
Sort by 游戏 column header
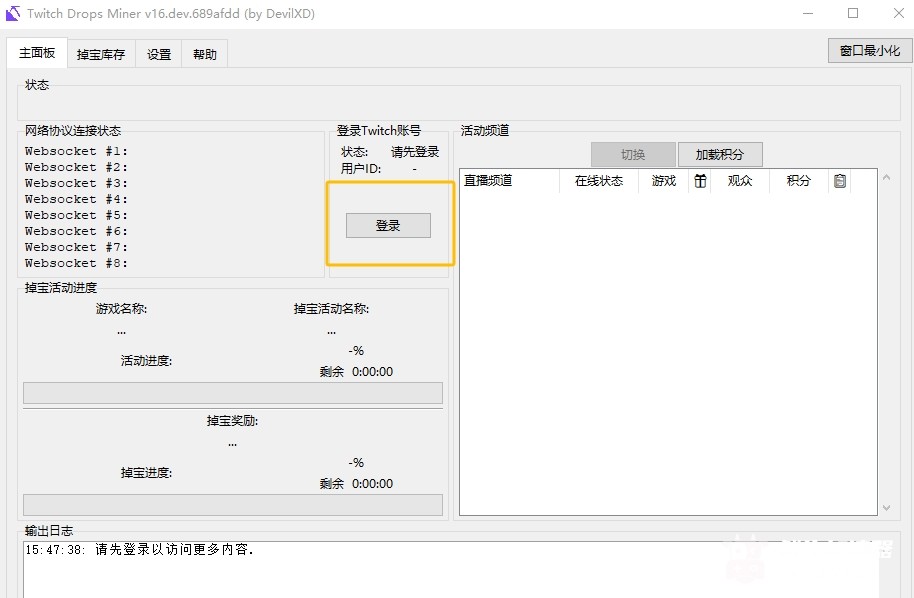pos(663,181)
